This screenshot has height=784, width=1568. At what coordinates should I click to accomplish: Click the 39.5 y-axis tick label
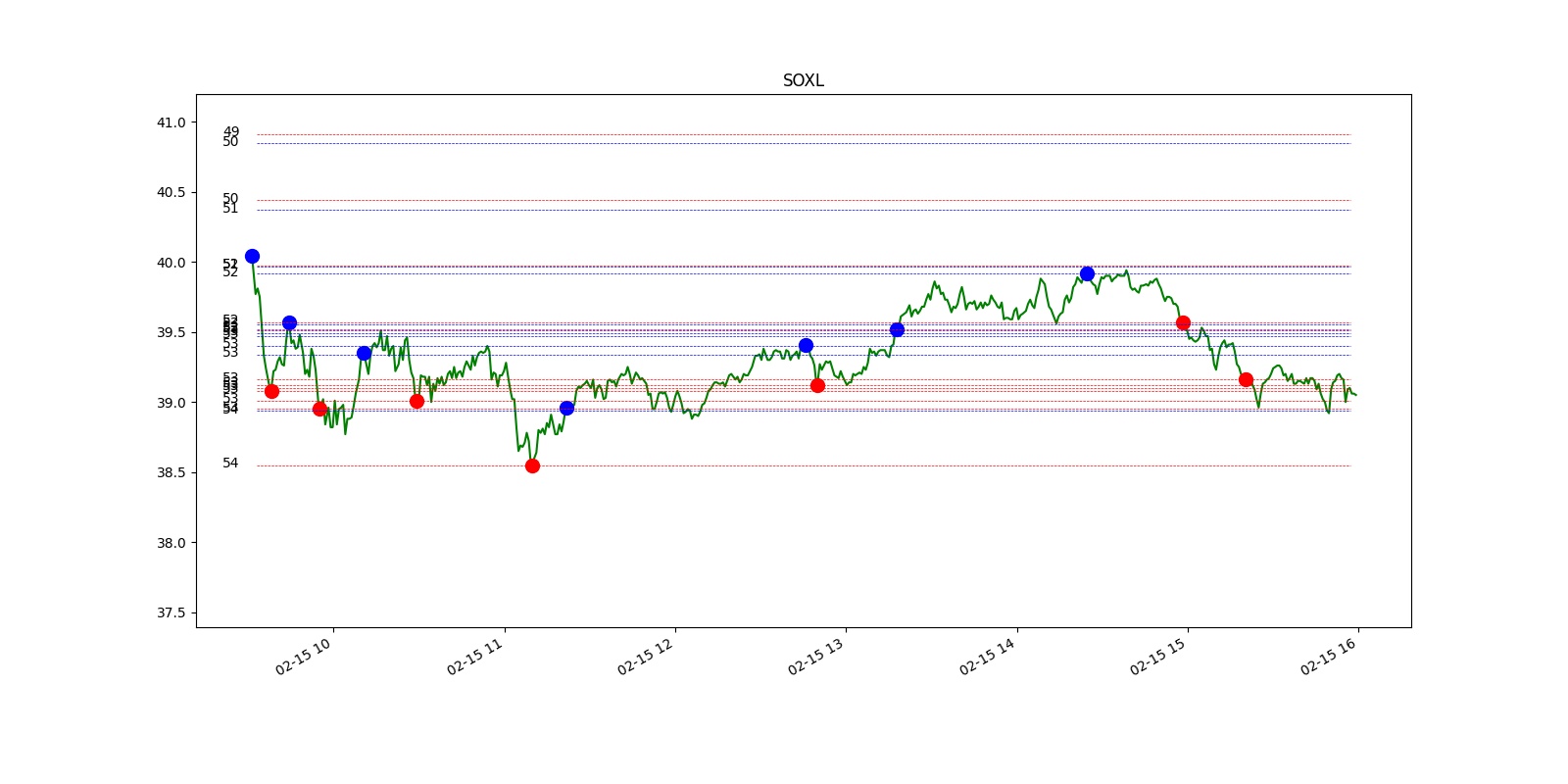(171, 332)
